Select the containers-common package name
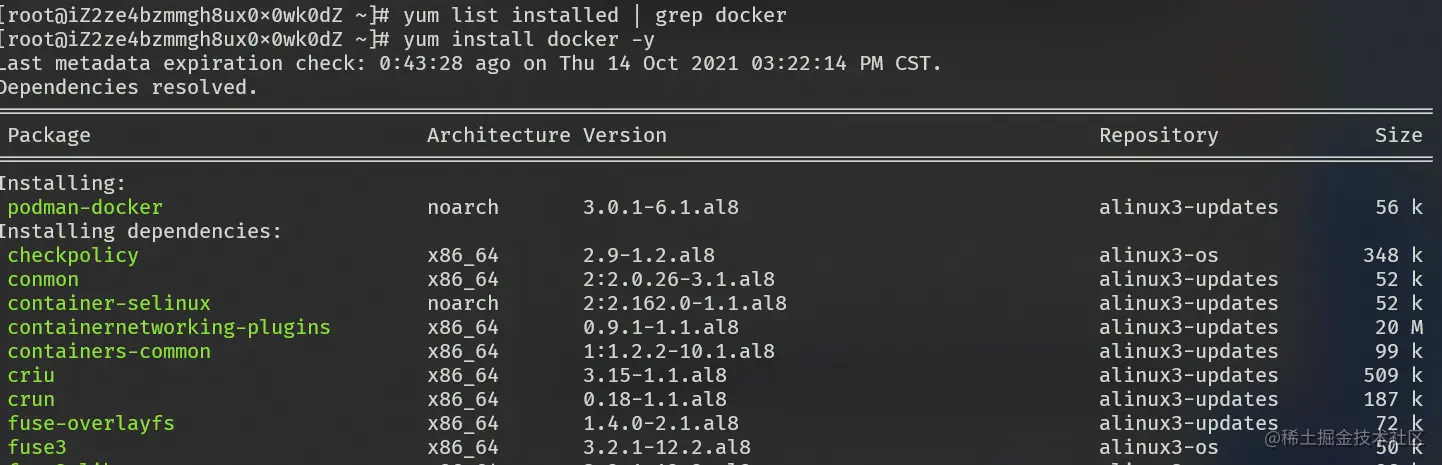Screen dimensions: 1442x465 [109, 352]
